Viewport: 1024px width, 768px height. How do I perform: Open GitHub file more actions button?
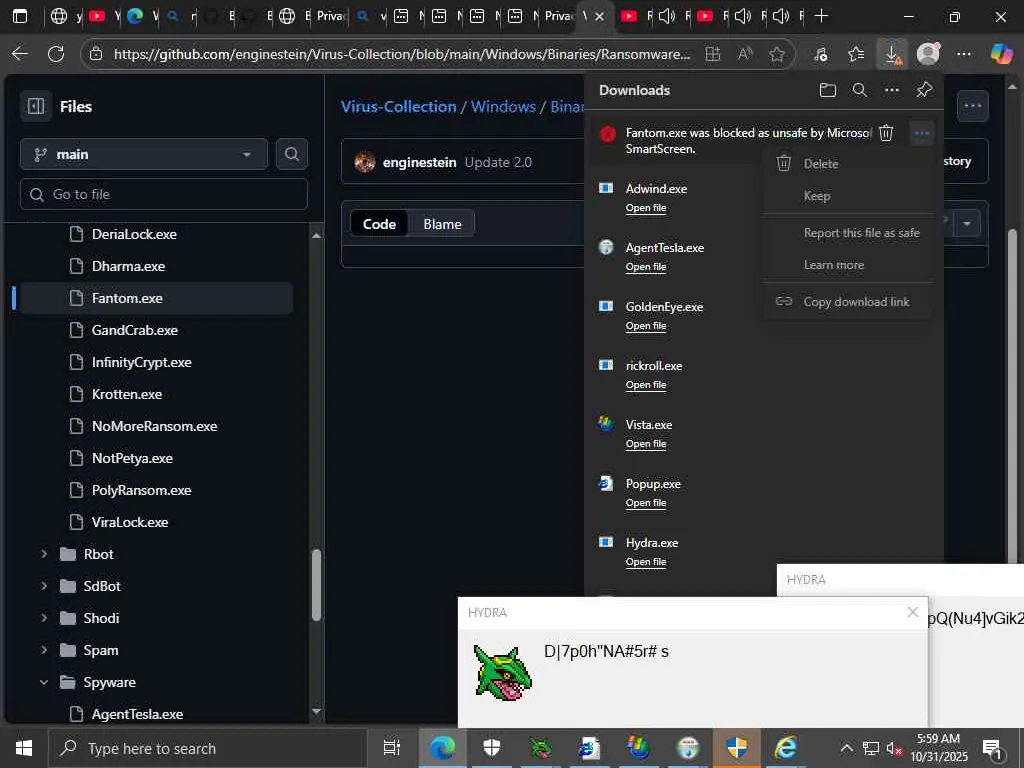point(972,106)
